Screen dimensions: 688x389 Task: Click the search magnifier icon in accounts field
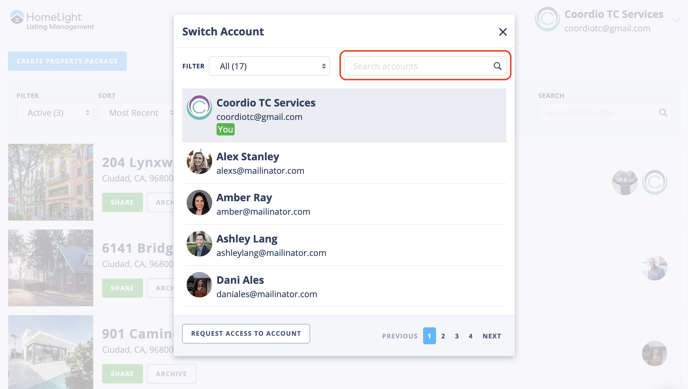click(497, 66)
